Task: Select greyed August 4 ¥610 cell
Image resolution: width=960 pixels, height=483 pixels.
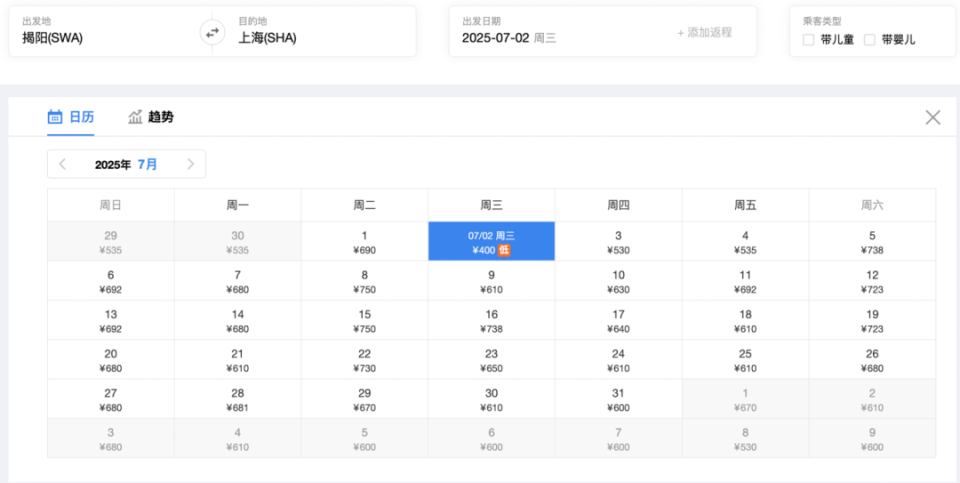Action: click(238, 438)
